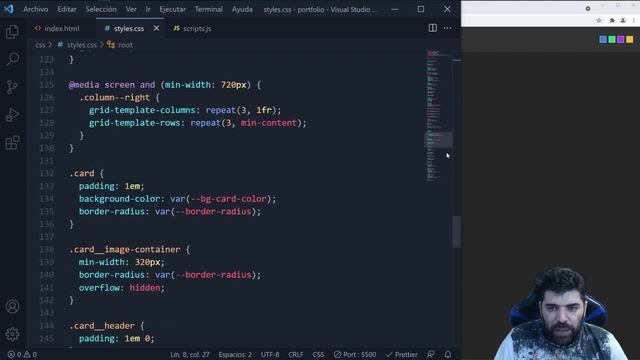This screenshot has height=360, width=640.
Task: Open the Source Control view
Action: point(12,87)
